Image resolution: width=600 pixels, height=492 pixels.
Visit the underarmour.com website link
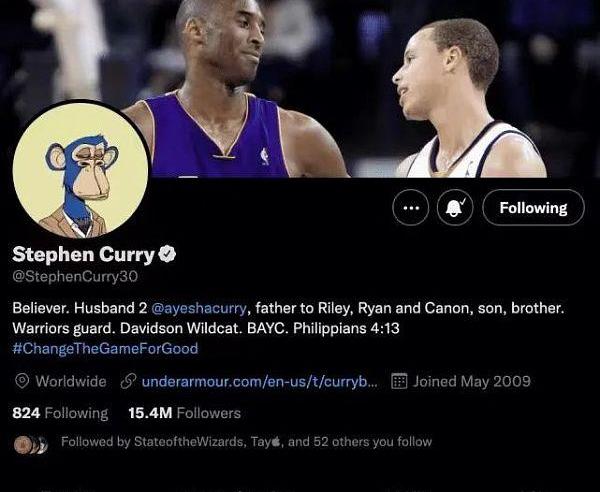[x=259, y=381]
